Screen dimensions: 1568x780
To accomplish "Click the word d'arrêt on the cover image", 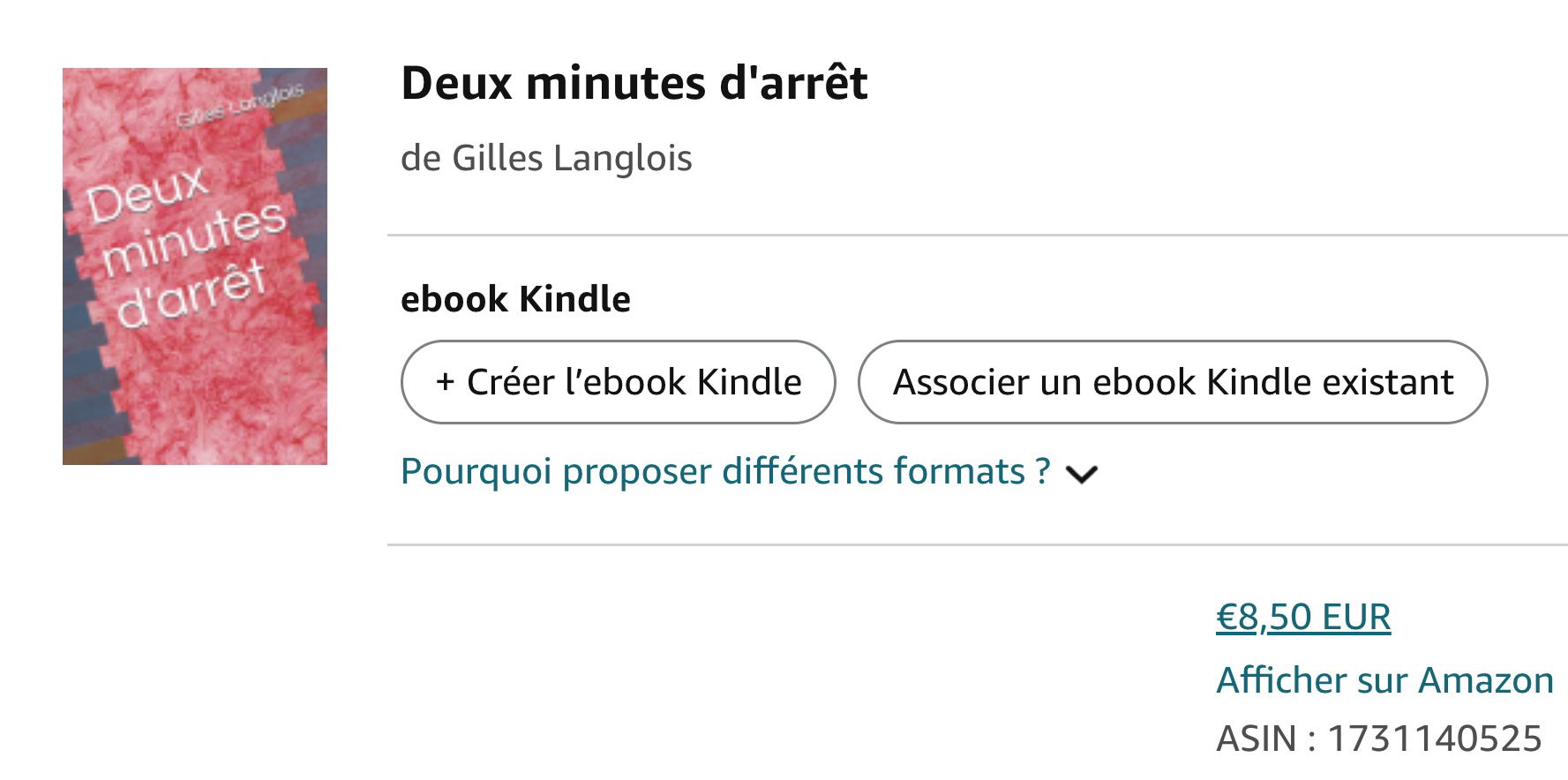I will pyautogui.click(x=190, y=294).
